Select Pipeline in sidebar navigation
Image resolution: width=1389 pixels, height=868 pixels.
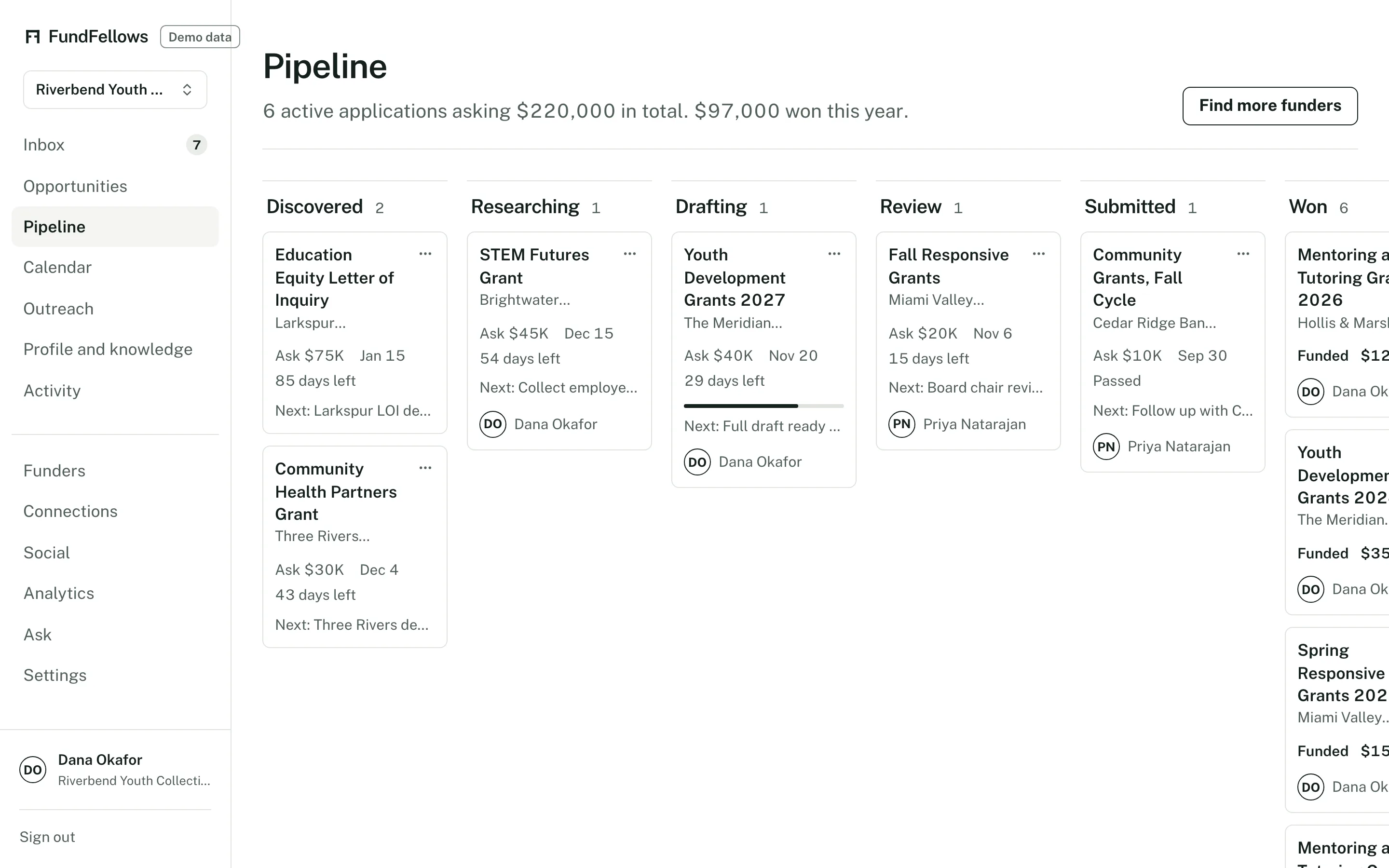(115, 227)
